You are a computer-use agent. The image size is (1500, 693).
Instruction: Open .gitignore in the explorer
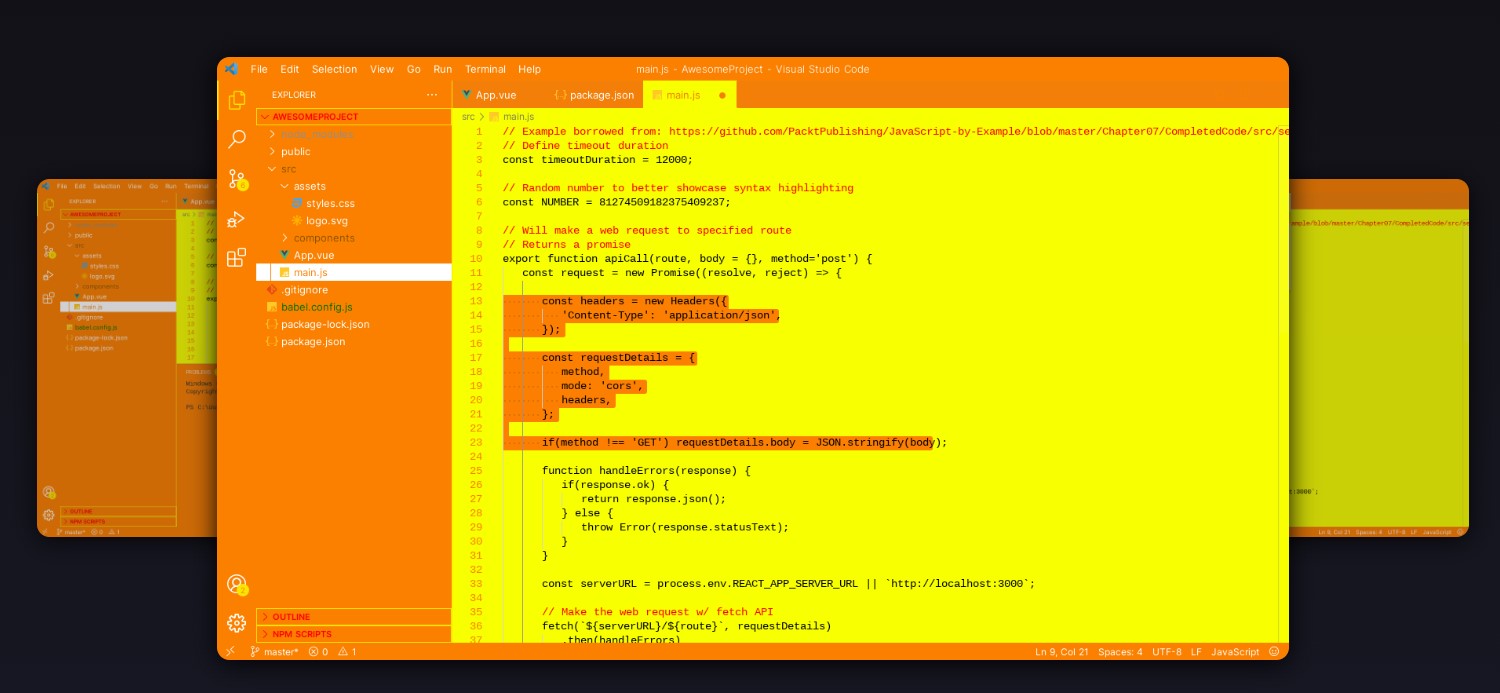(354, 290)
